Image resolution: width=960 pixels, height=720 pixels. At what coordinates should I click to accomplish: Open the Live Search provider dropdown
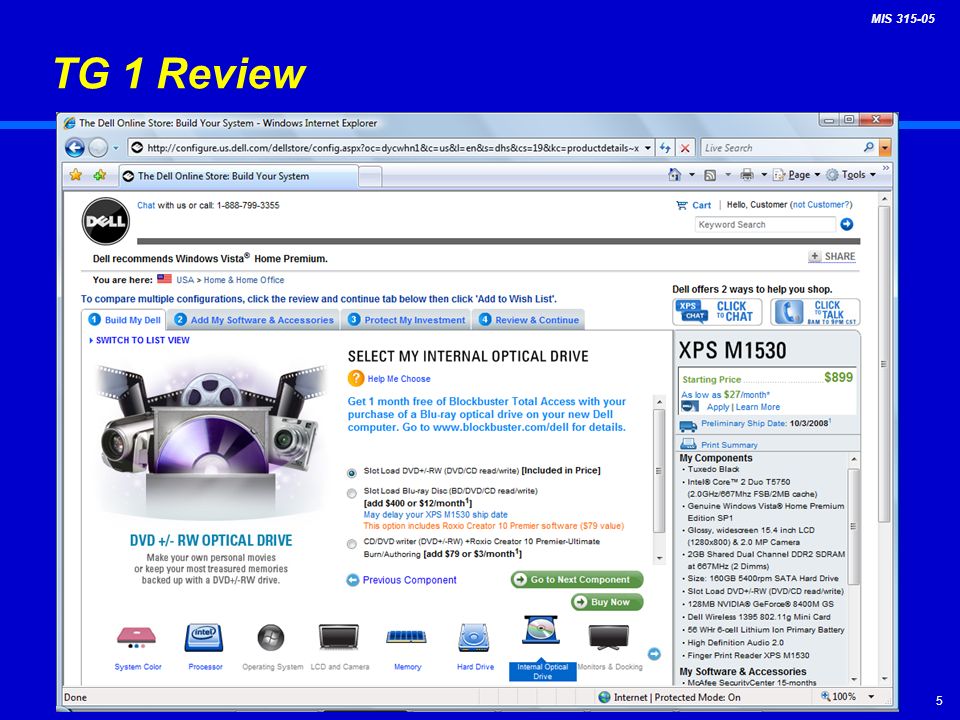885,148
